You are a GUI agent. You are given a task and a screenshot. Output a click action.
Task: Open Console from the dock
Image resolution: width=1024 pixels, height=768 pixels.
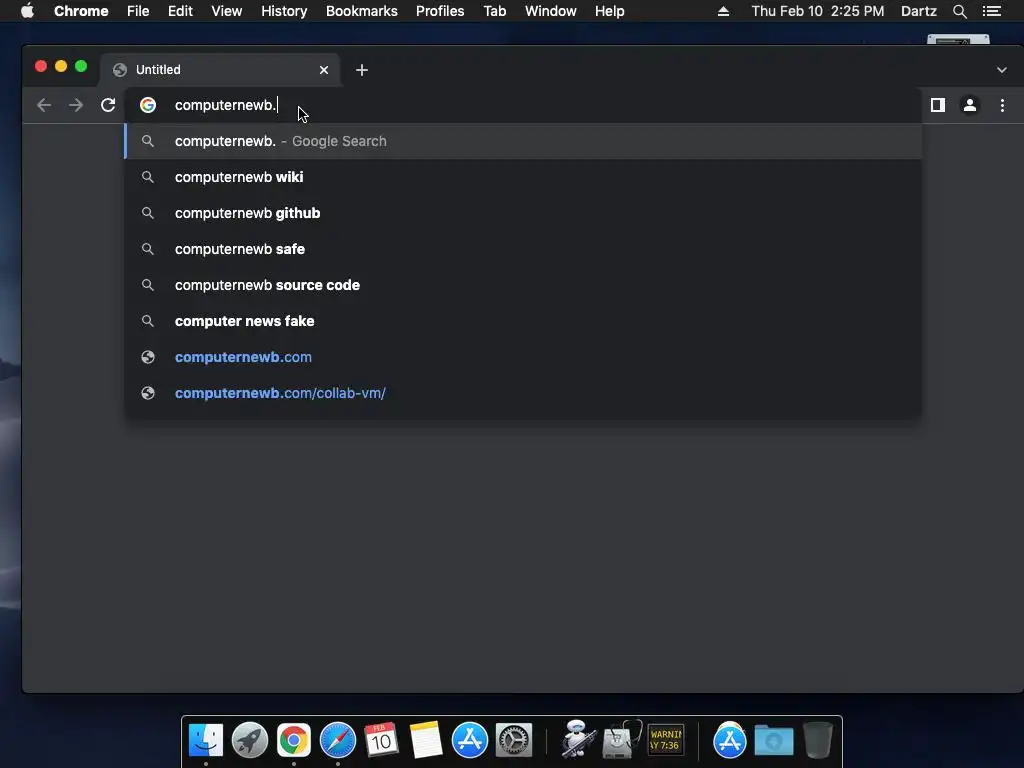click(x=666, y=740)
